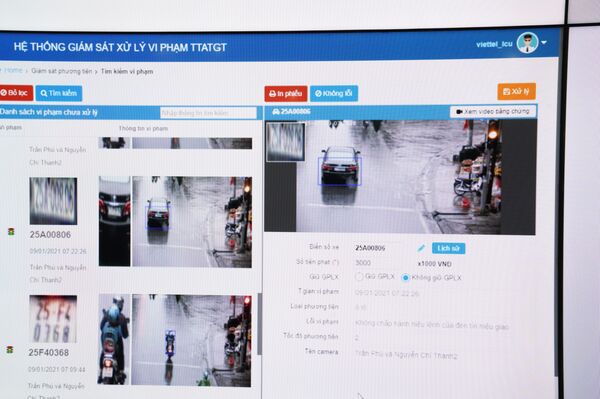Screen dimensions: 600x399
Task: Open wide street photo for 25F40368 row
Action: click(x=191, y=340)
